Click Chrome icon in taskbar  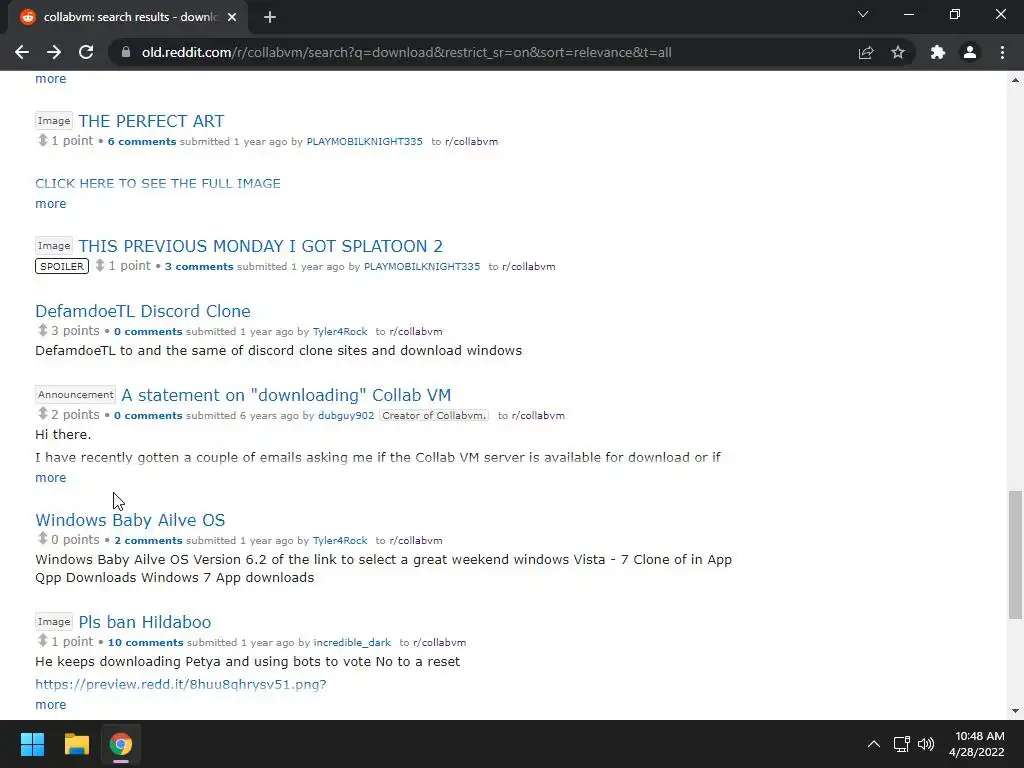click(121, 744)
